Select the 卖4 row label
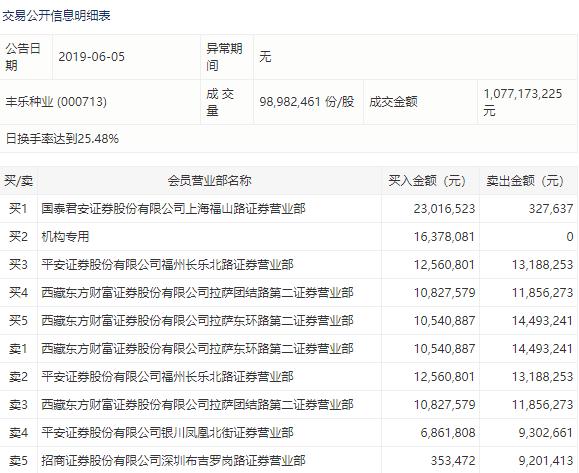579x473 pixels. (x=18, y=432)
